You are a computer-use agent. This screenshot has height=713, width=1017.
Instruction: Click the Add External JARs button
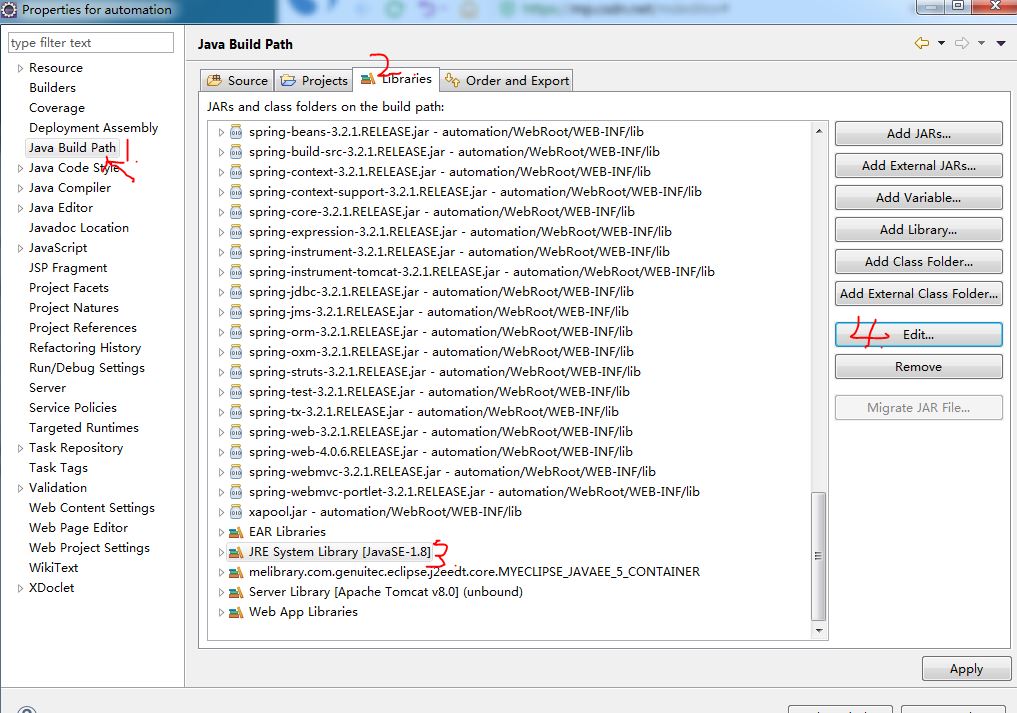tap(917, 165)
